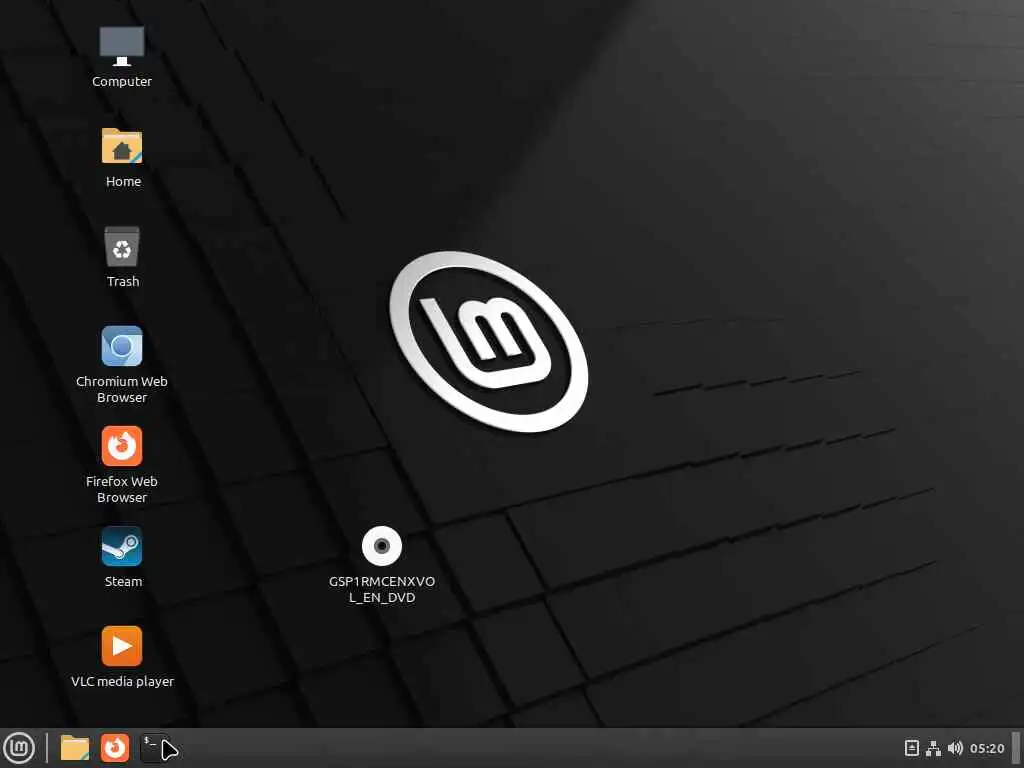
Task: Select the GSP1RMCENXVOL_EN_DVD disc icon
Action: point(381,546)
